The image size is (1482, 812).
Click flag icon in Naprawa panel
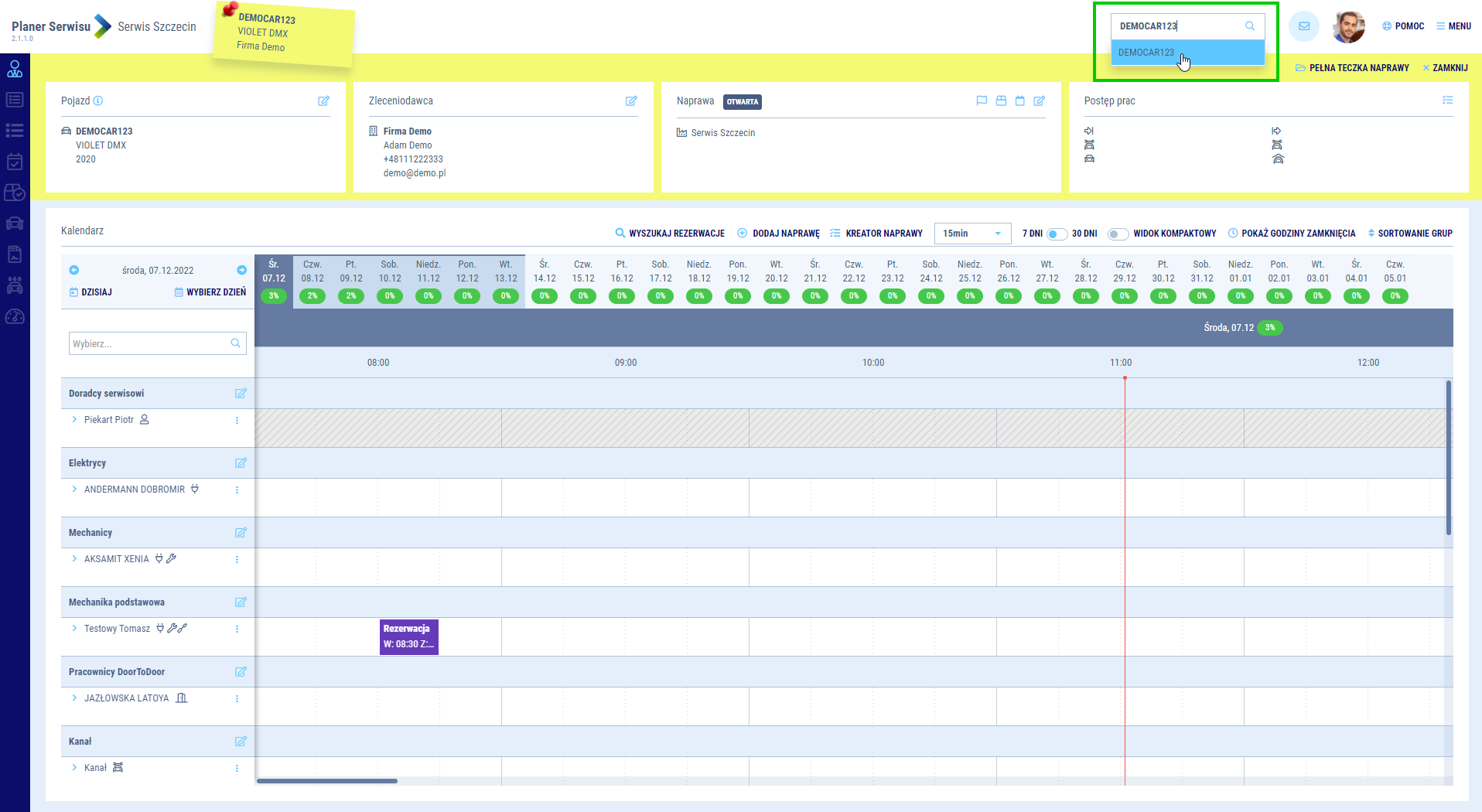pos(982,101)
